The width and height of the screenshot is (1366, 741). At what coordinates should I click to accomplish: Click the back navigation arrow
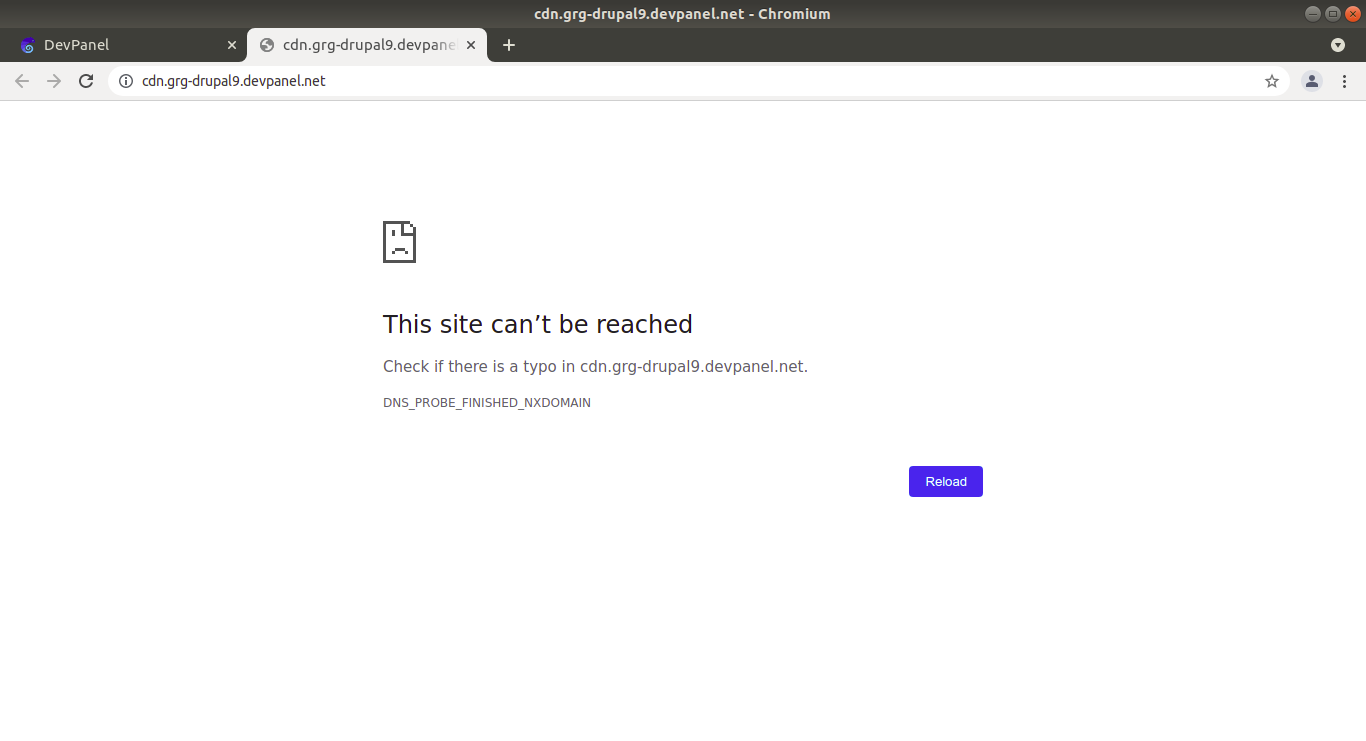pyautogui.click(x=22, y=81)
